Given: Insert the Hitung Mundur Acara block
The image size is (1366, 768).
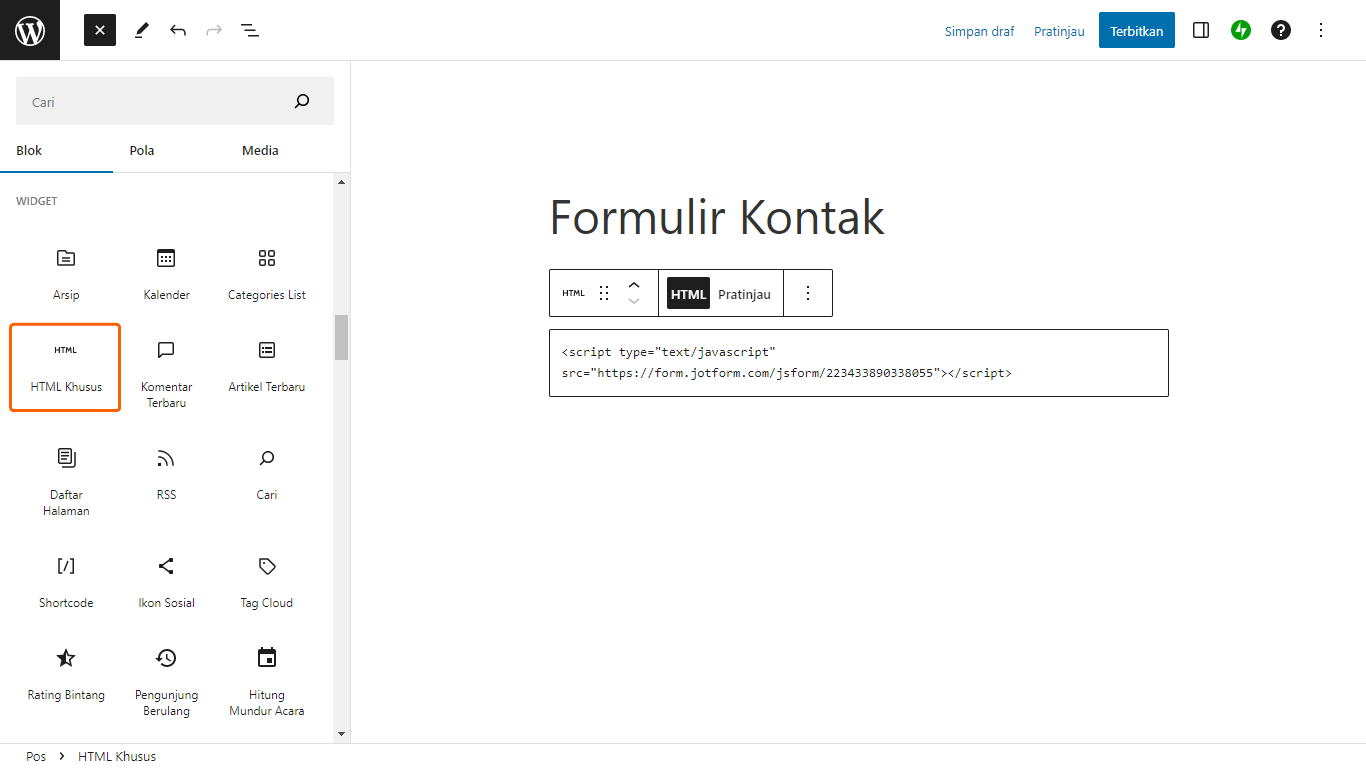Looking at the screenshot, I should (267, 680).
